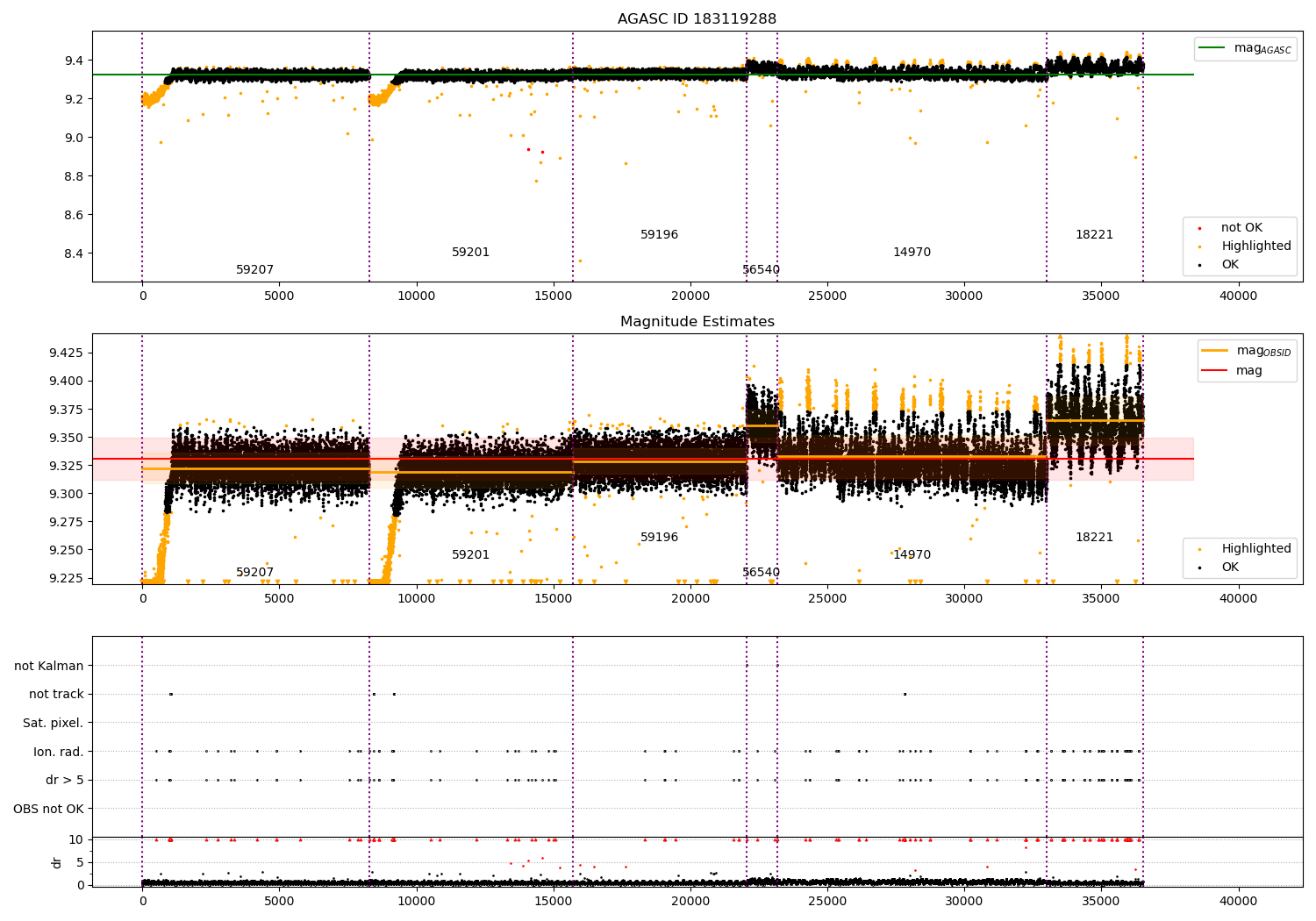Select the mag OBSID legend entry in middle panel
This screenshot has height=921, width=1316.
click(x=1248, y=351)
